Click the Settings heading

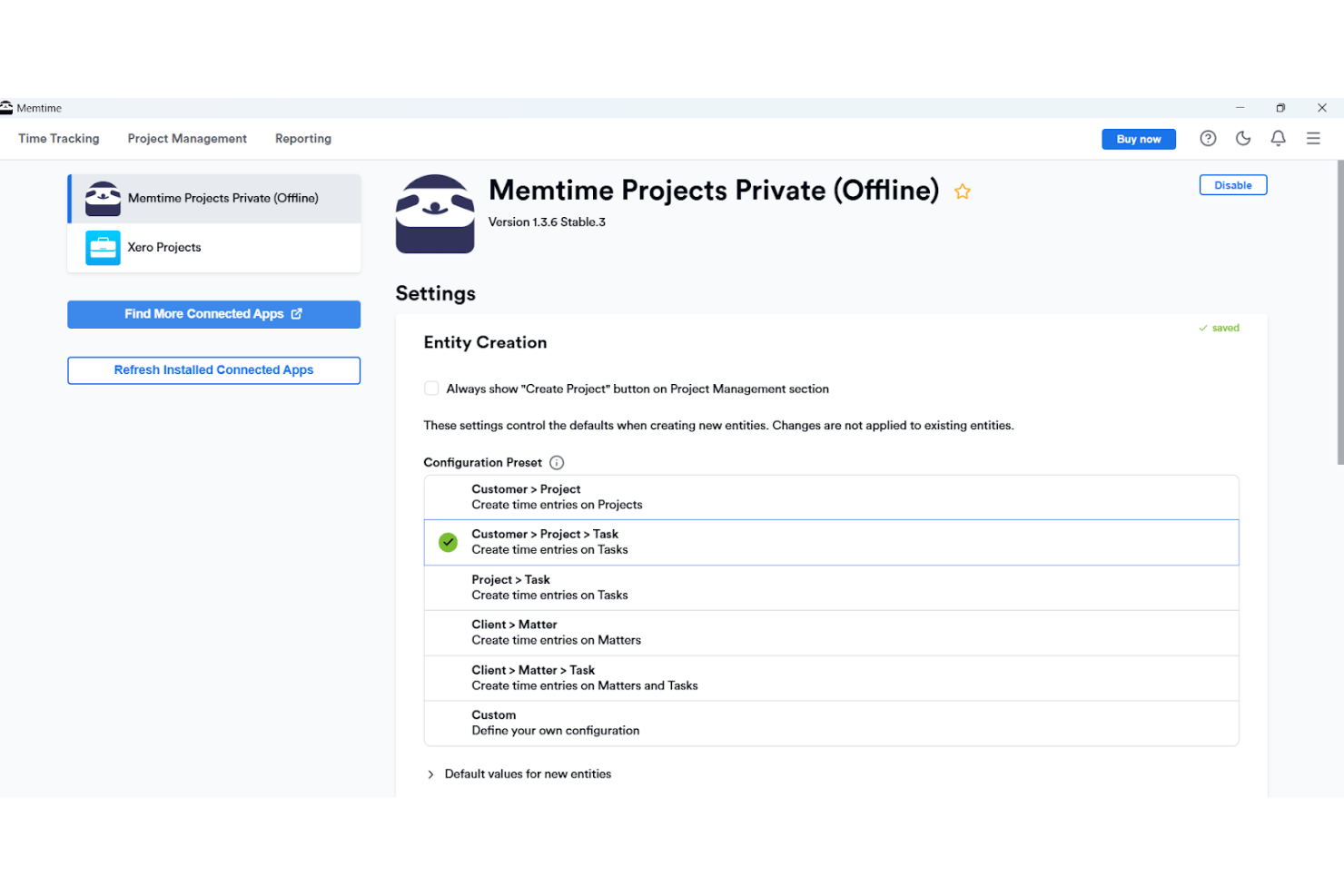[x=435, y=293]
